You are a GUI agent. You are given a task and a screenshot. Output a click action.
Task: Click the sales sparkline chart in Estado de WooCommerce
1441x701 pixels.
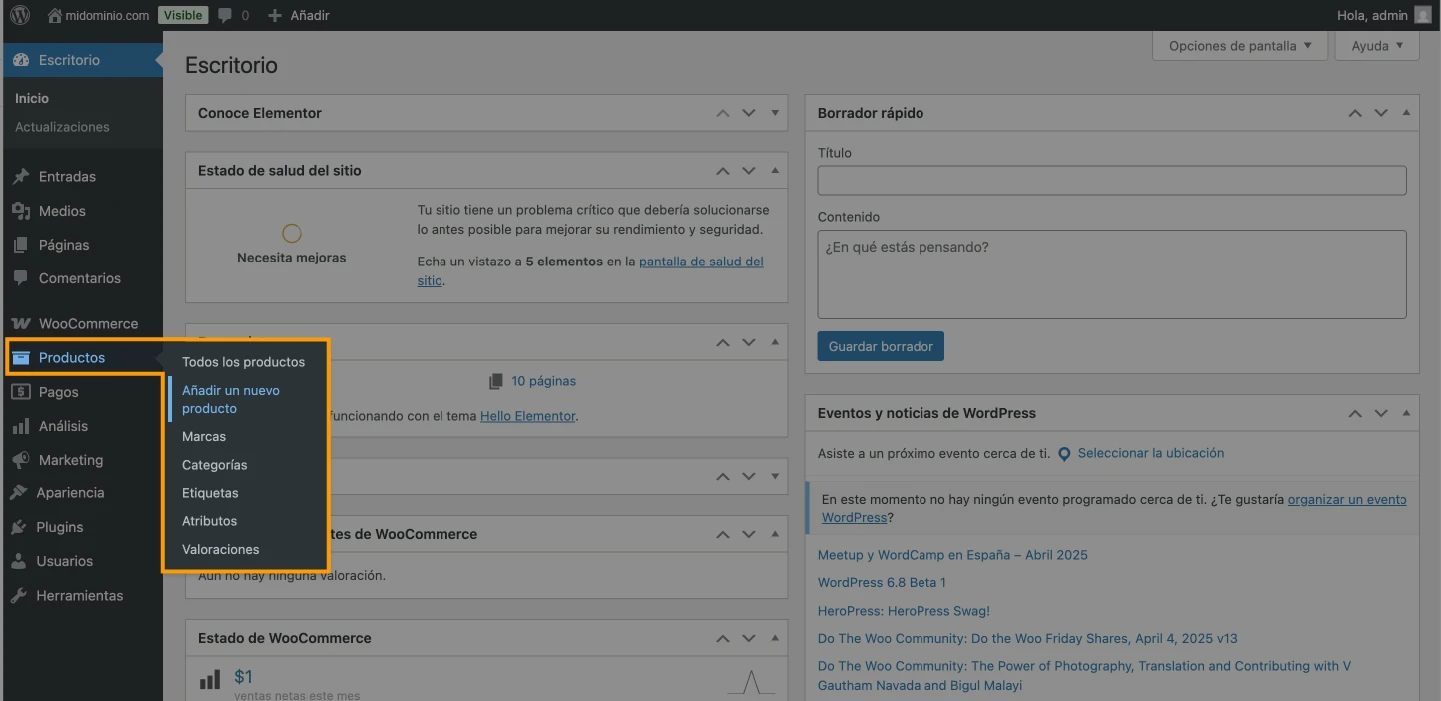[x=752, y=682]
